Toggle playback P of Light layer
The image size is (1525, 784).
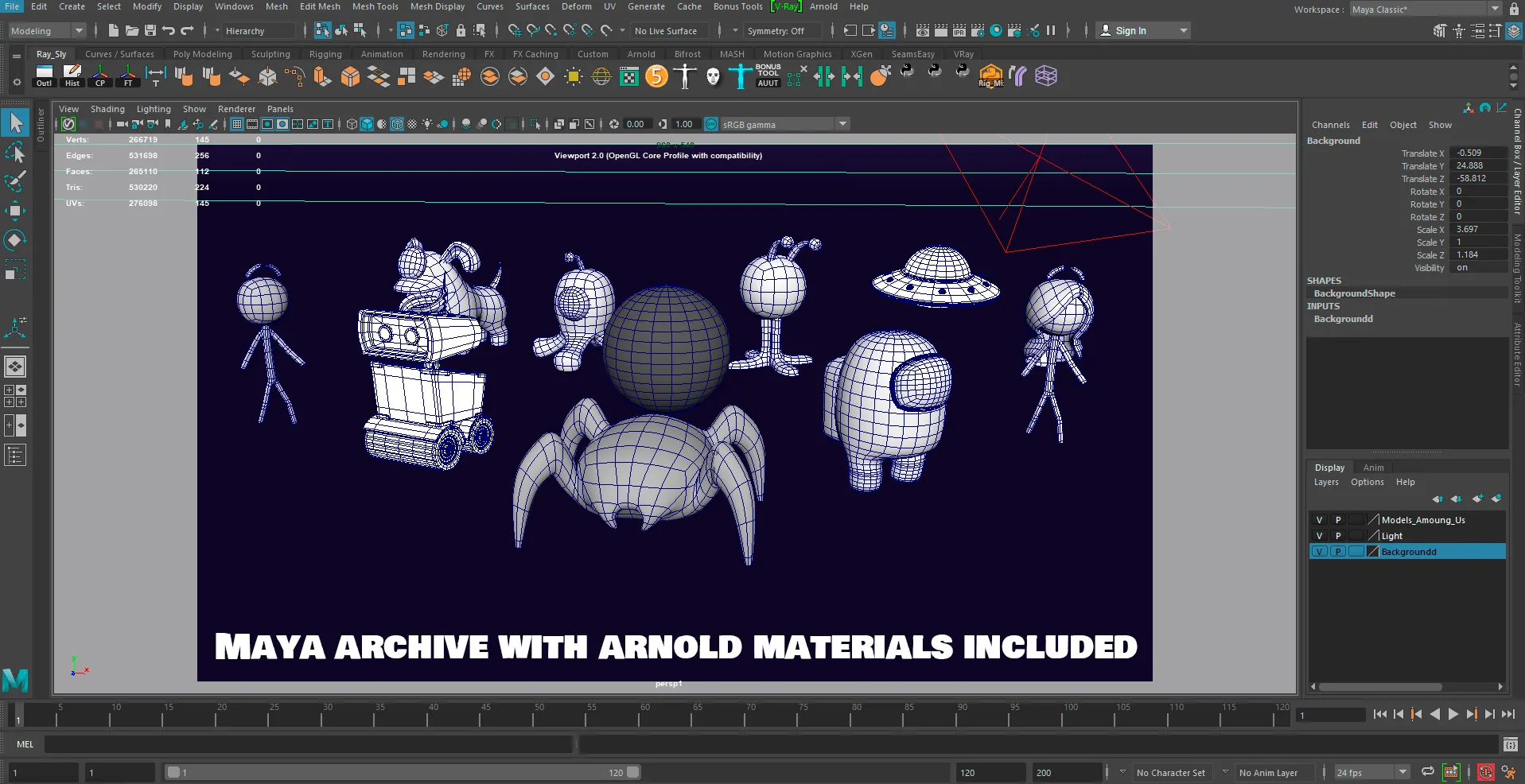pos(1338,536)
